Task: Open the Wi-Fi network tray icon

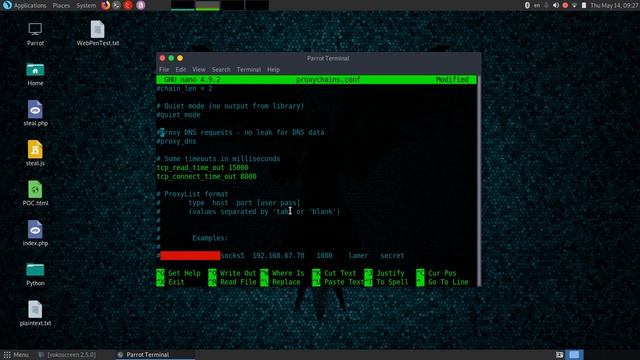Action: (x=574, y=5)
